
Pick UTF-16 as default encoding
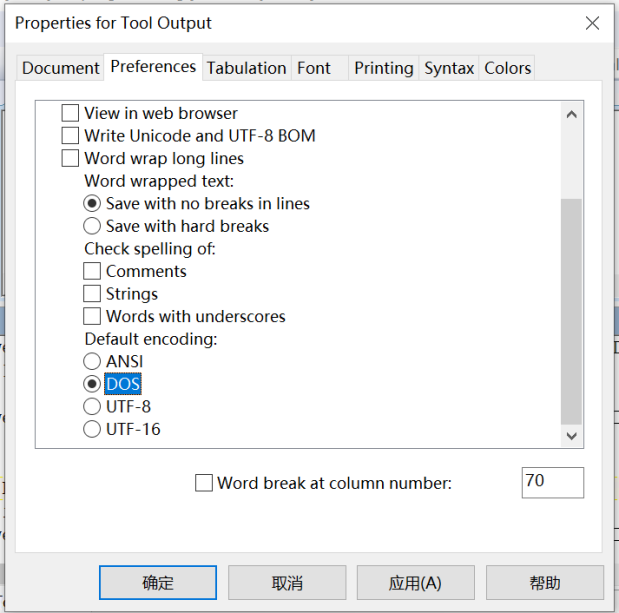[x=92, y=429]
